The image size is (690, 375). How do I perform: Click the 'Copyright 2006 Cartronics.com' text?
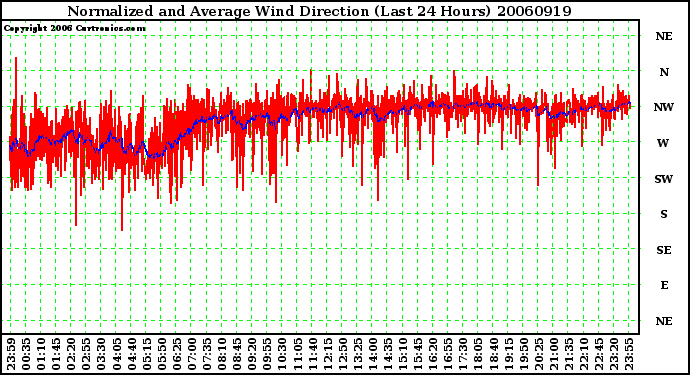74,29
